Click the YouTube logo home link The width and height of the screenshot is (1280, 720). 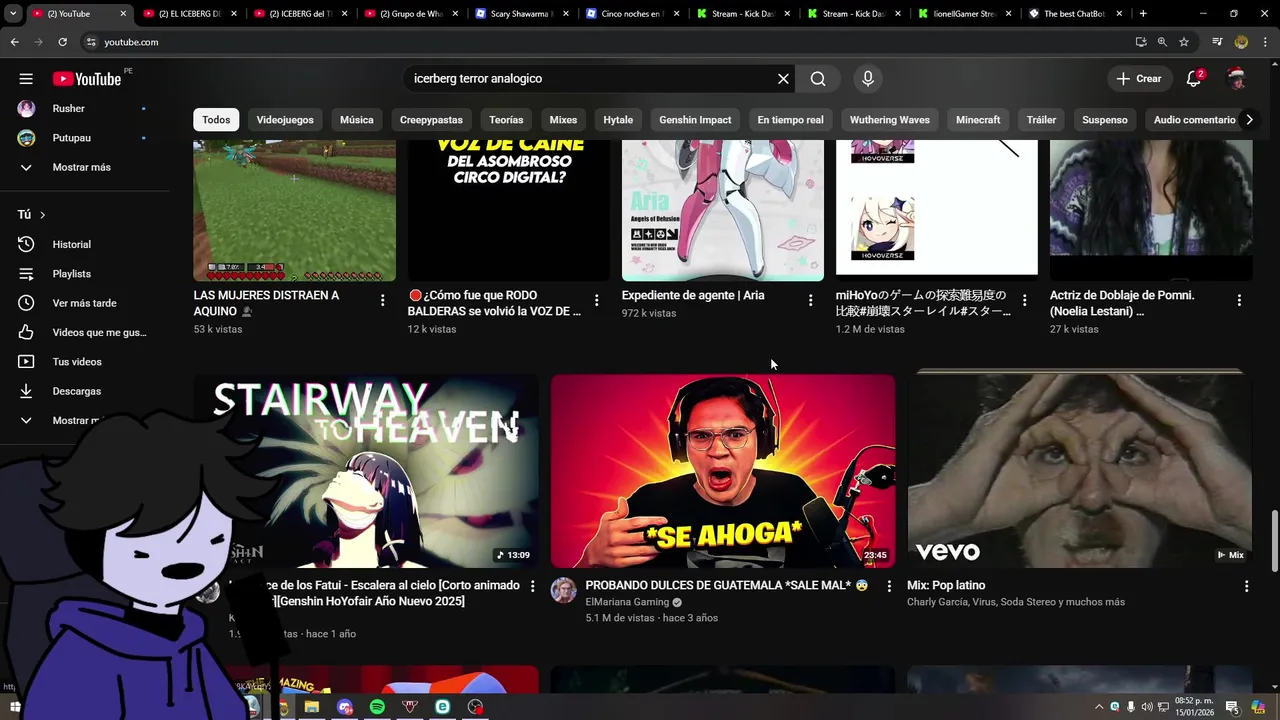(x=87, y=79)
